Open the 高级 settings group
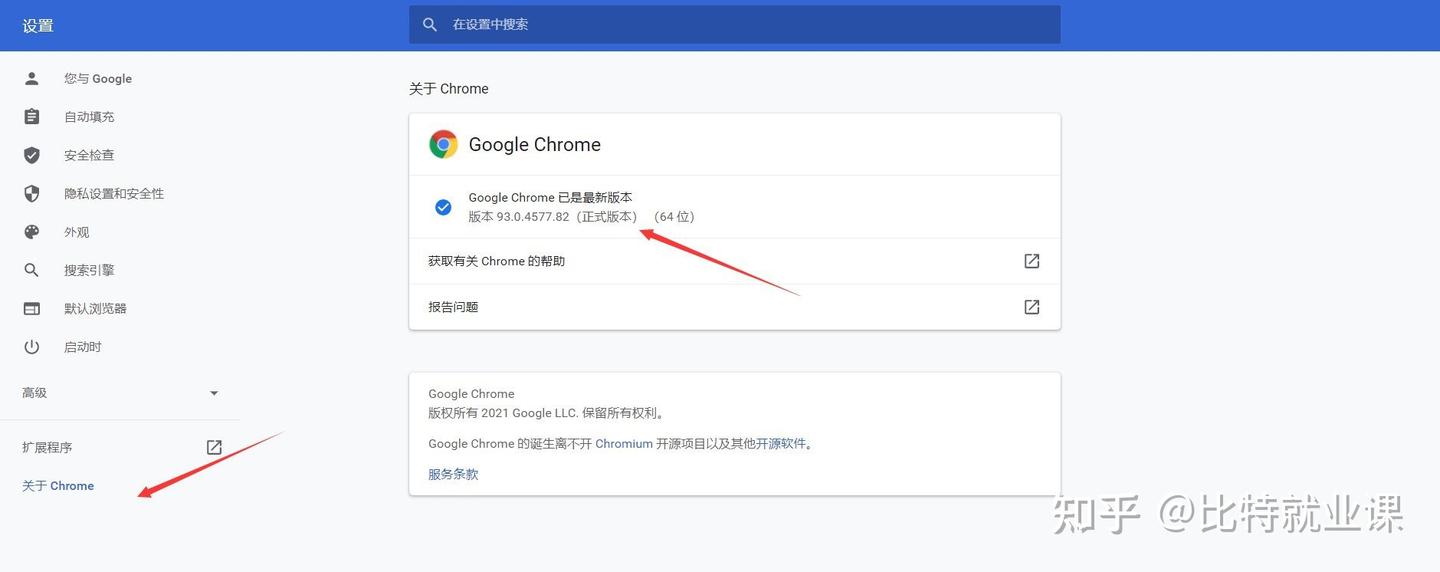Viewport: 1440px width, 572px height. 120,393
